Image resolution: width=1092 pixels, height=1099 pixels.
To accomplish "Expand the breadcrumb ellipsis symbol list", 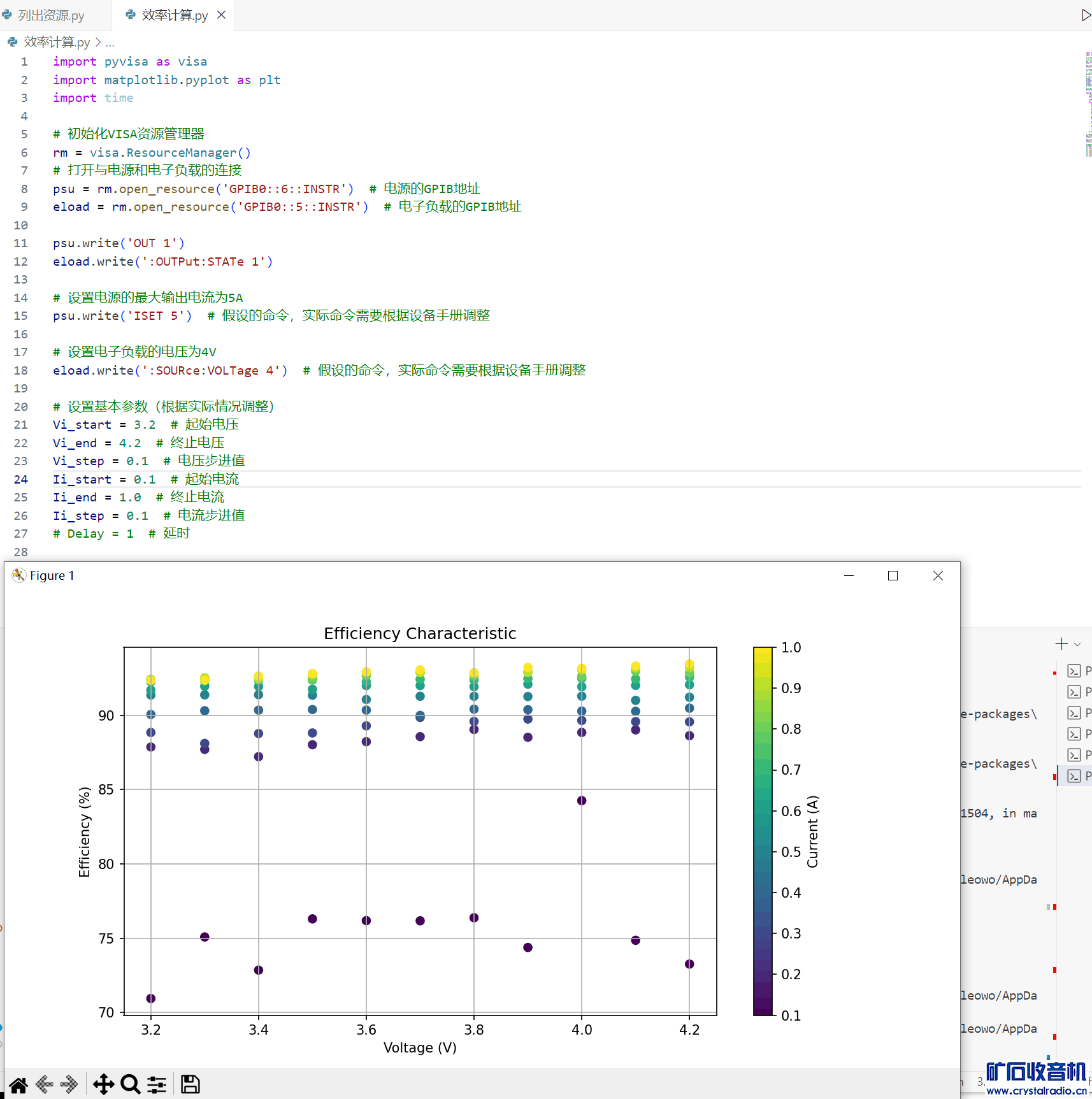I will click(110, 42).
